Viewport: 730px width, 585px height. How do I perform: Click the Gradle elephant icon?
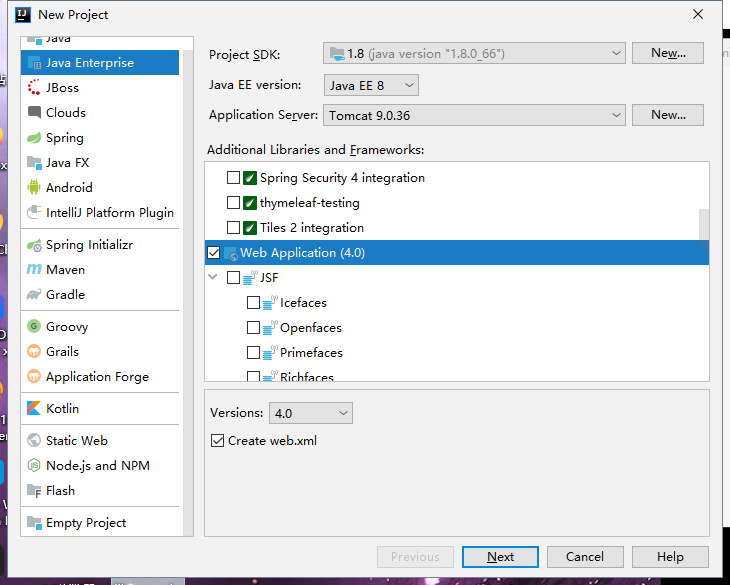(34, 295)
